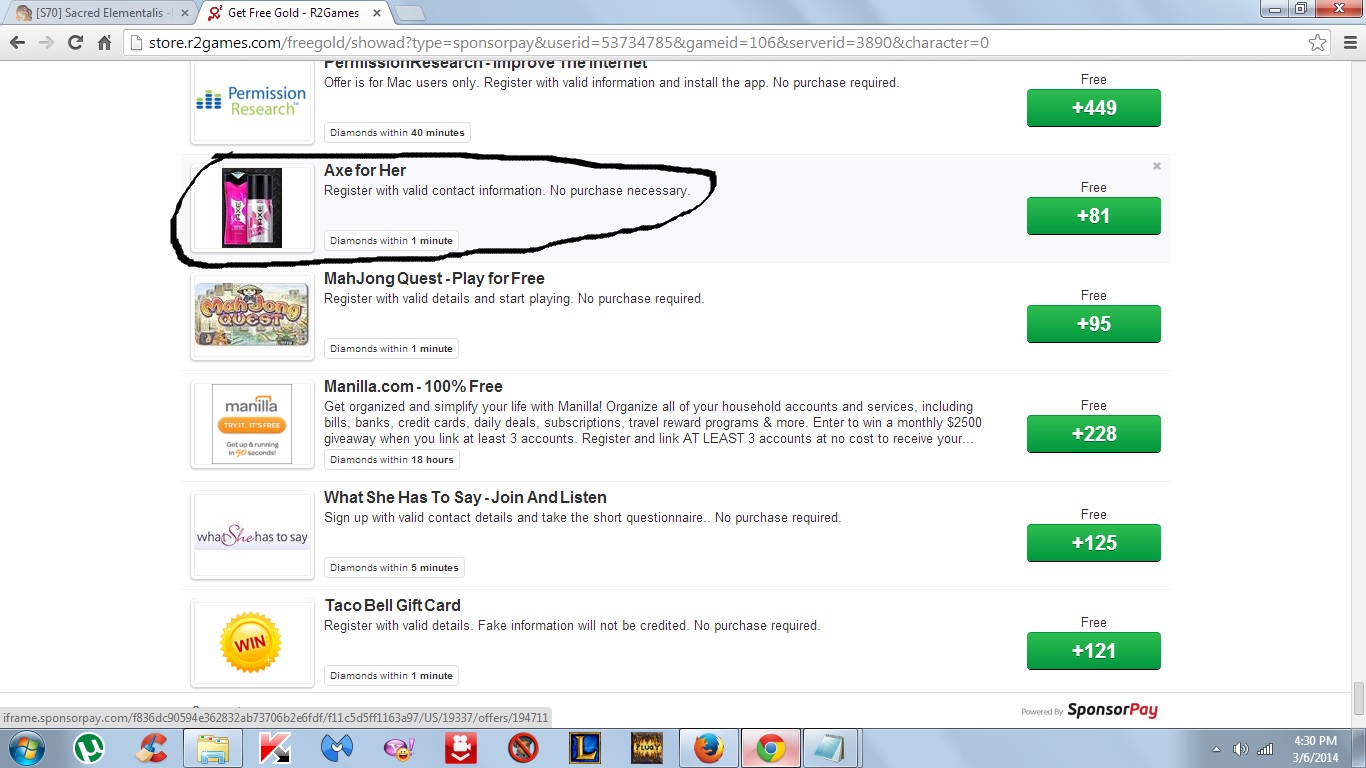
Task: Click the +449 Permission Research button
Action: (x=1093, y=108)
